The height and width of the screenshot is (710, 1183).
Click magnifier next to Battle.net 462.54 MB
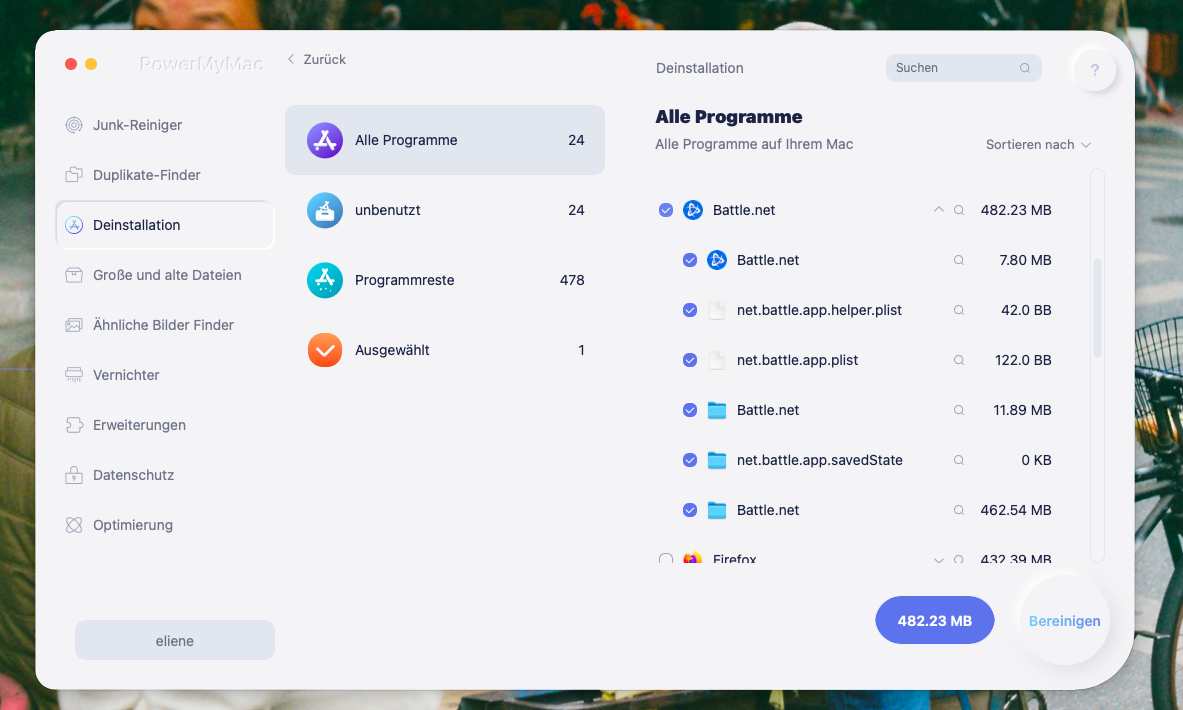pos(959,510)
